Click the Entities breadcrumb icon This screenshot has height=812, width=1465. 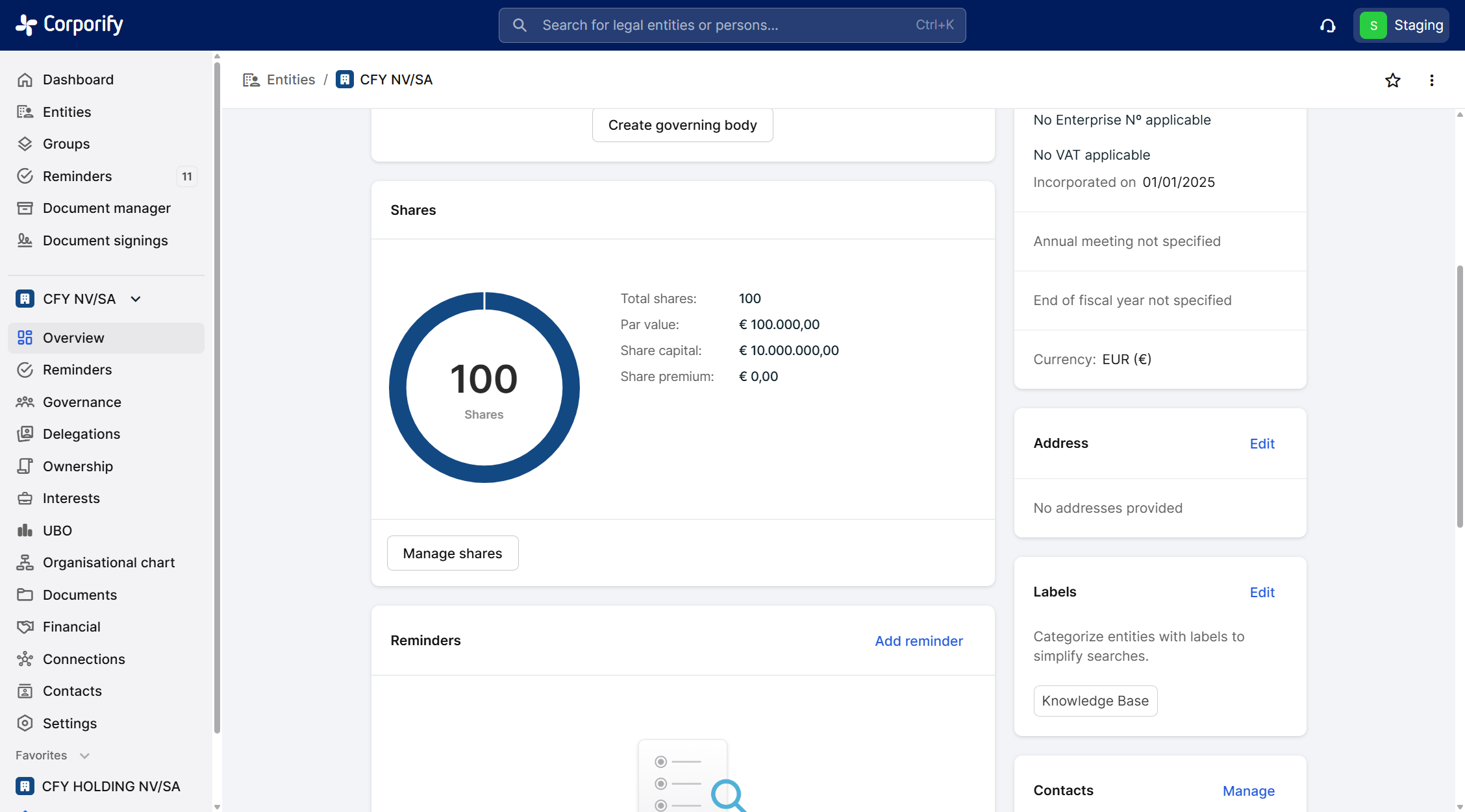251,80
